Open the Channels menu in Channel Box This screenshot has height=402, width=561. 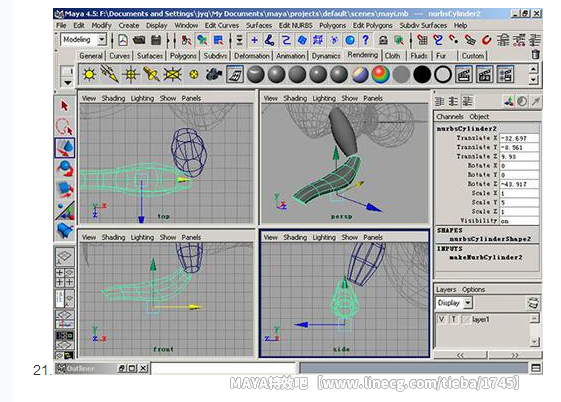450,117
